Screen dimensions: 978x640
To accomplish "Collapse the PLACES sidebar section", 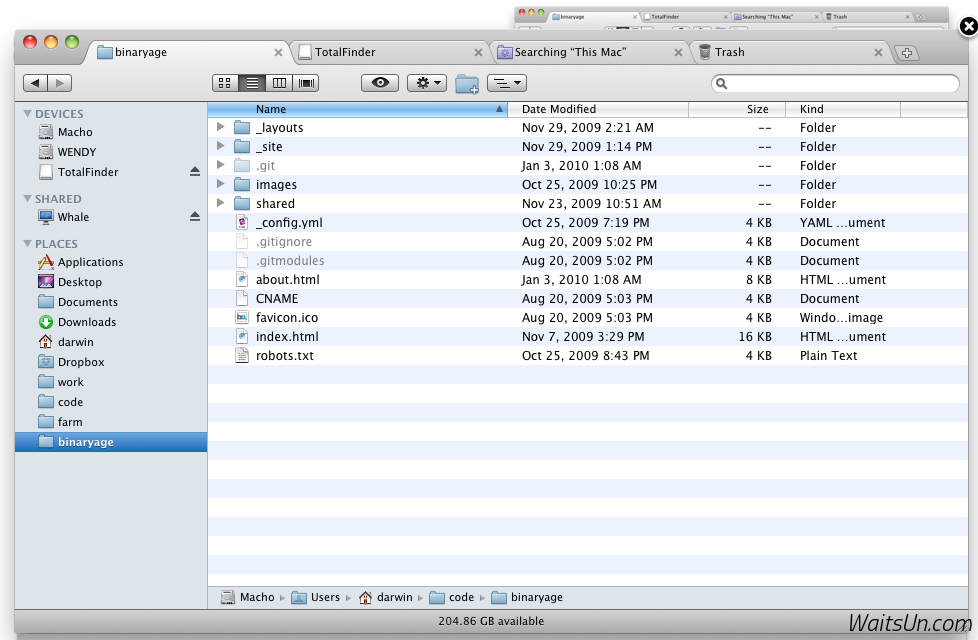I will [28, 244].
